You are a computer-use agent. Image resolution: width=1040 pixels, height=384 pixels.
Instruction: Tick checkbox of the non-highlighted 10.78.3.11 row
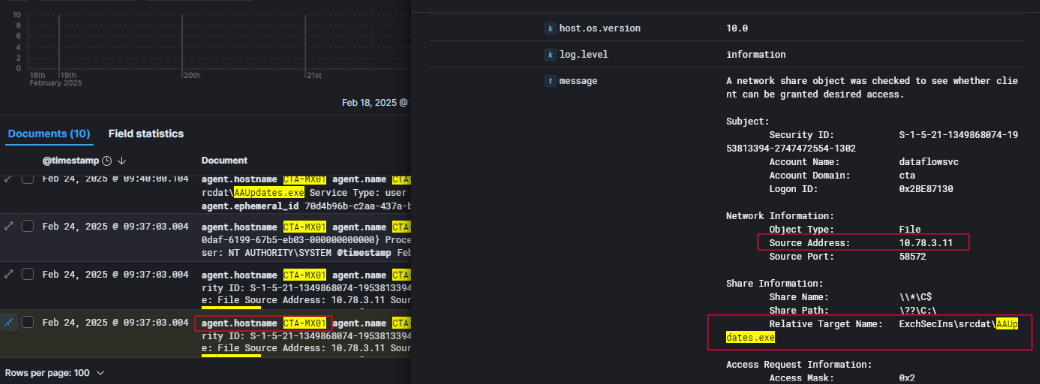[x=28, y=275]
